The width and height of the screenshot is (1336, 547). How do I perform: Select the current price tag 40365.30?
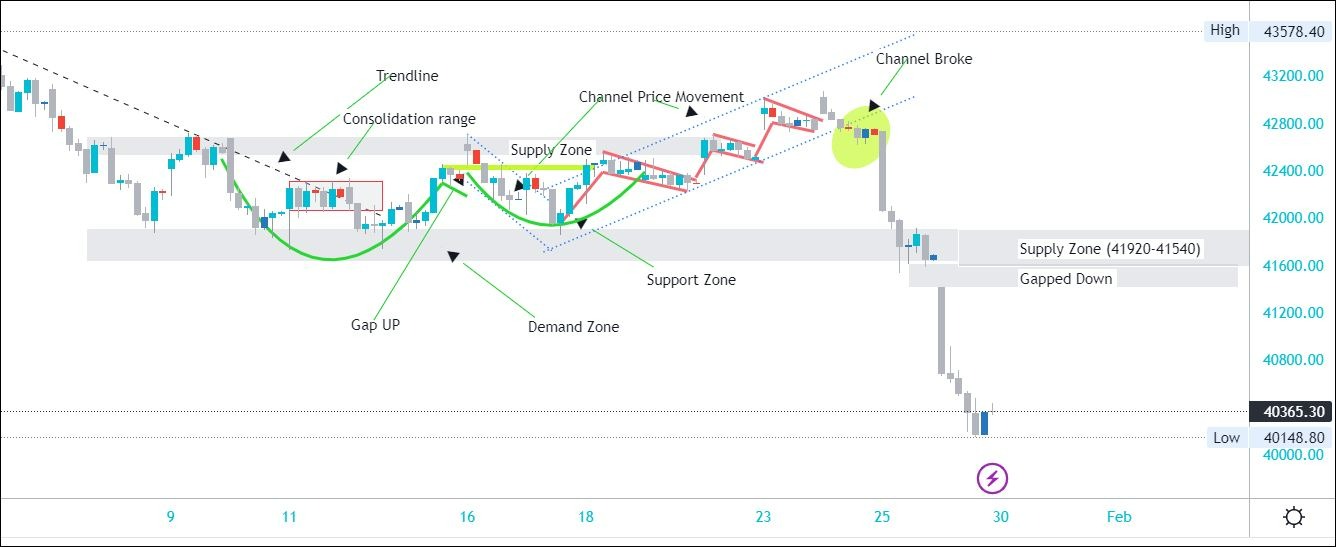pos(1293,411)
